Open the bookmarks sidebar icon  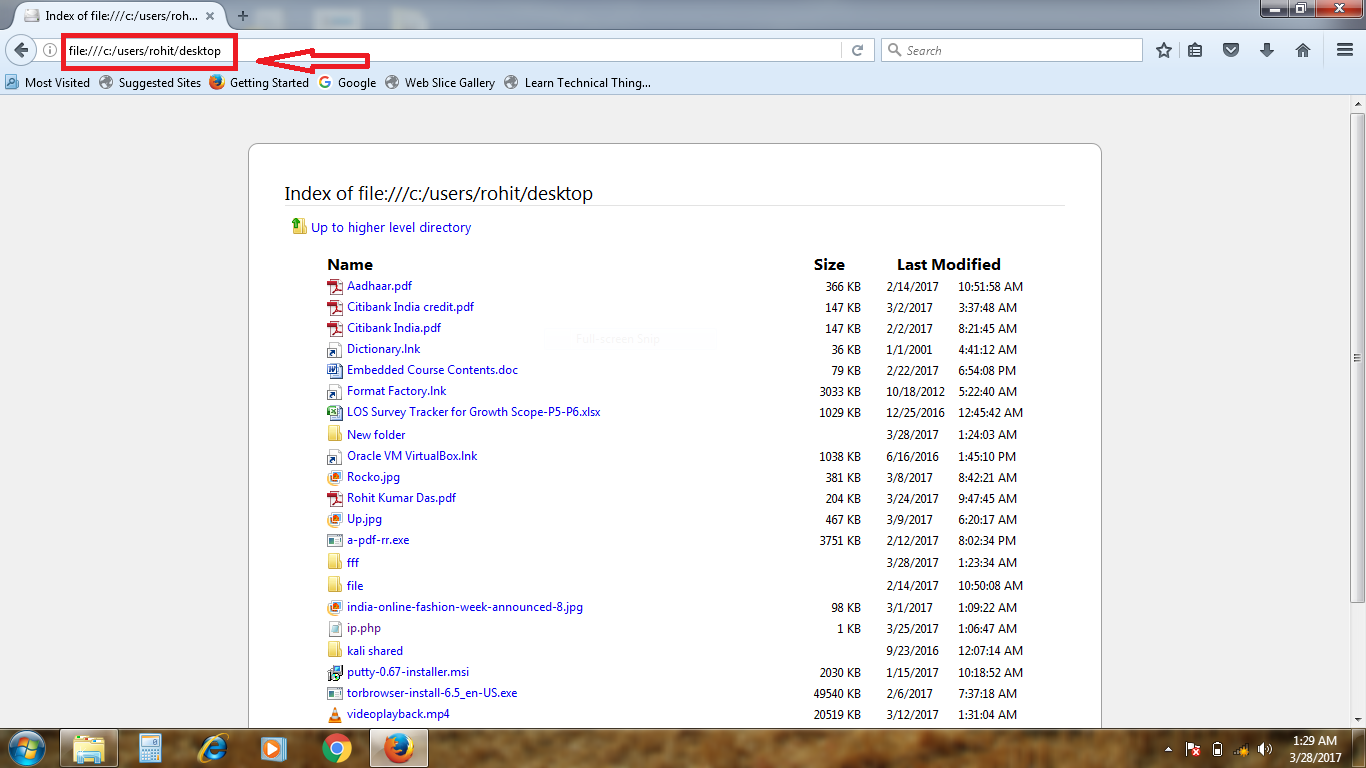click(1195, 50)
